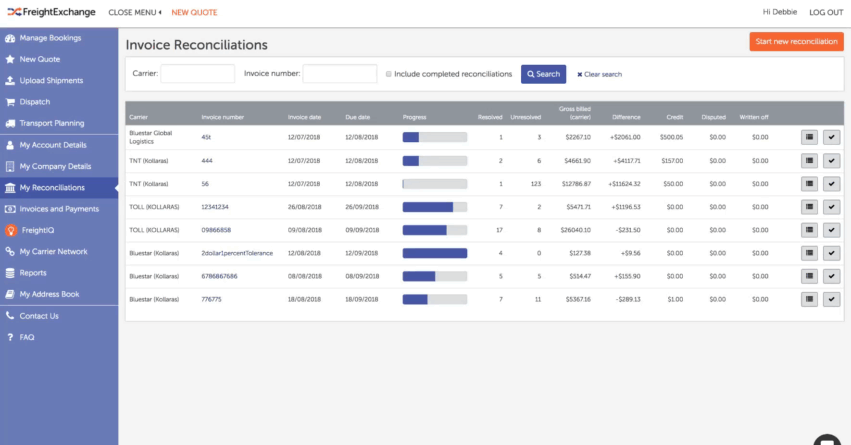Open invoice 2dollar1percentTolerance link
Image resolution: width=851 pixels, height=445 pixels.
pos(237,253)
